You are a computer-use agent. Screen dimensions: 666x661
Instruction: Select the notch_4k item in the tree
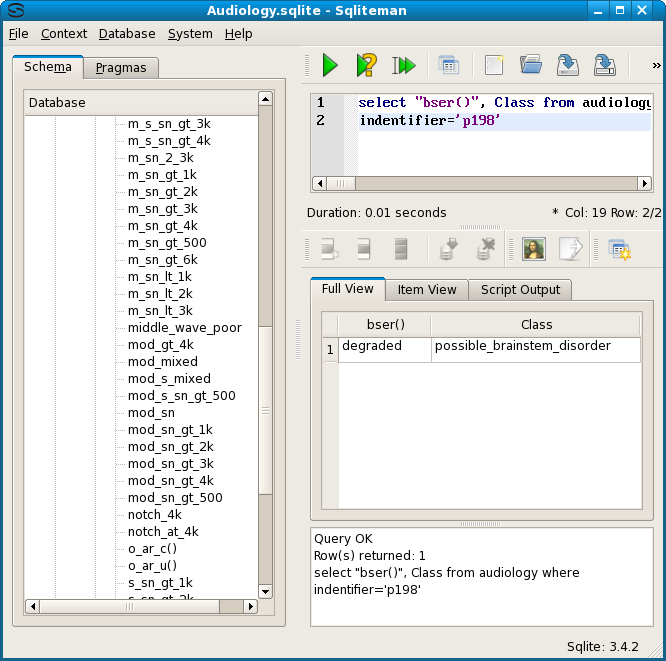[154, 514]
